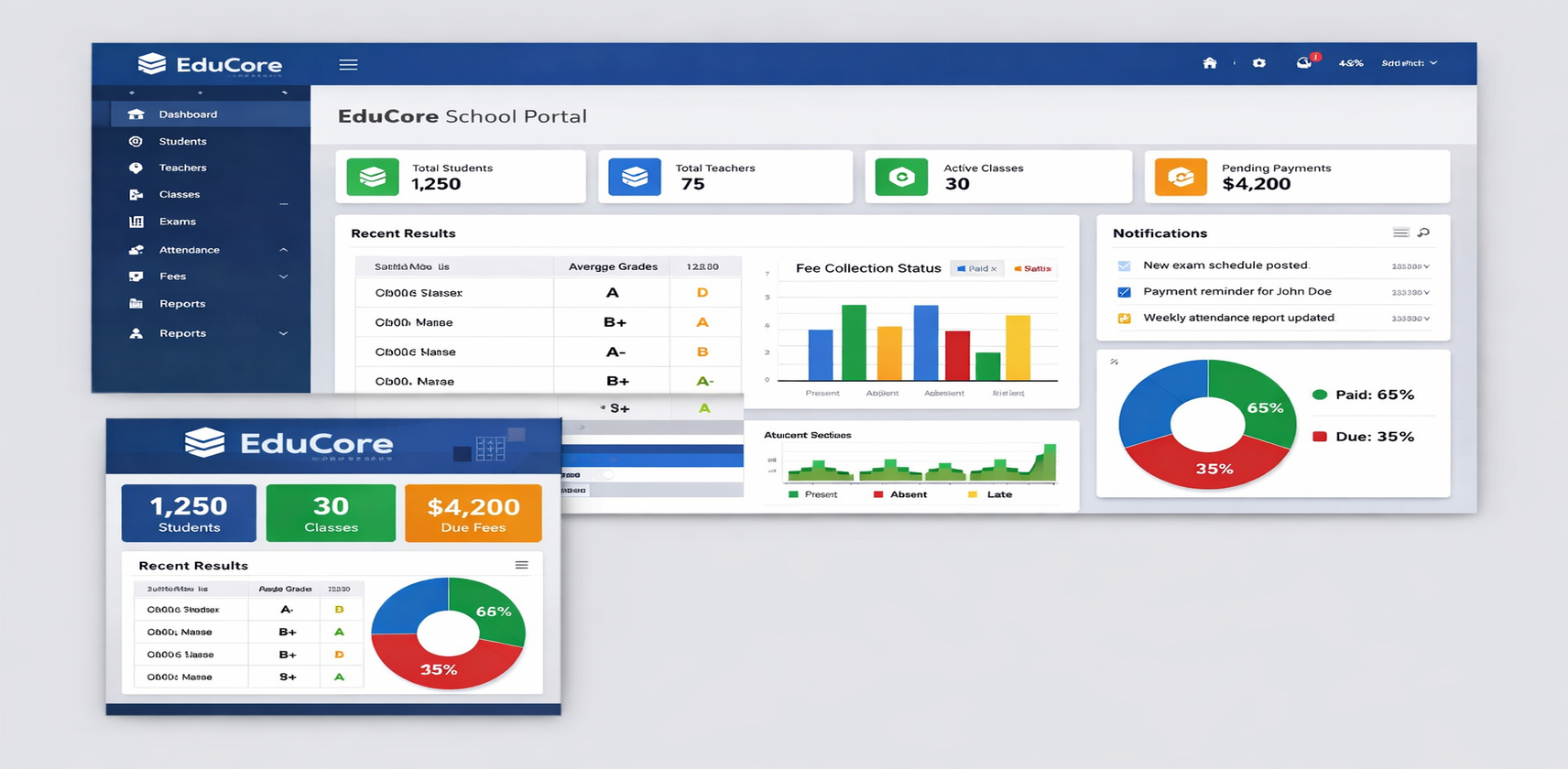This screenshot has width=1568, height=769.
Task: Click the 1,250 Students tile in mobile view
Action: pos(189,514)
